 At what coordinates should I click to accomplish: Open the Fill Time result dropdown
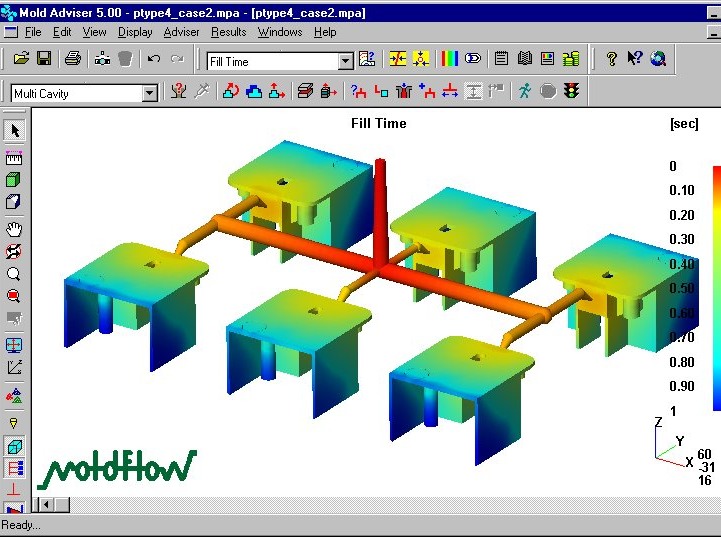click(346, 62)
